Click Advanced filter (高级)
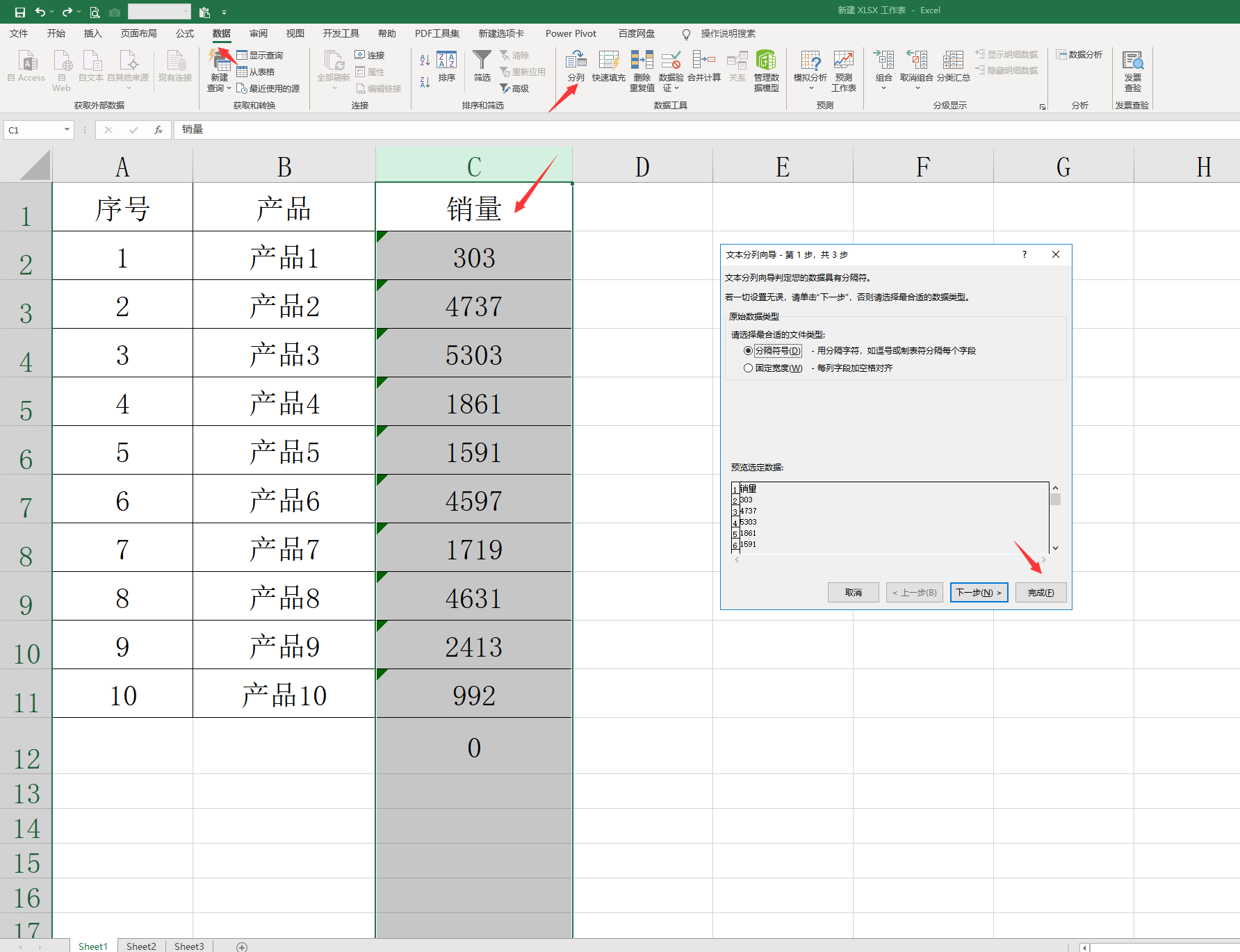The image size is (1240, 952). (515, 88)
